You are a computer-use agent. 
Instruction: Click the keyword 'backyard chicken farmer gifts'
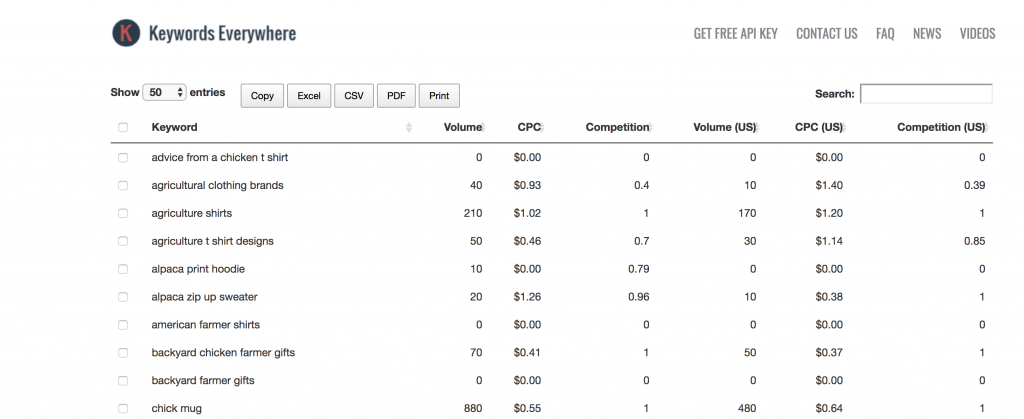click(x=223, y=352)
